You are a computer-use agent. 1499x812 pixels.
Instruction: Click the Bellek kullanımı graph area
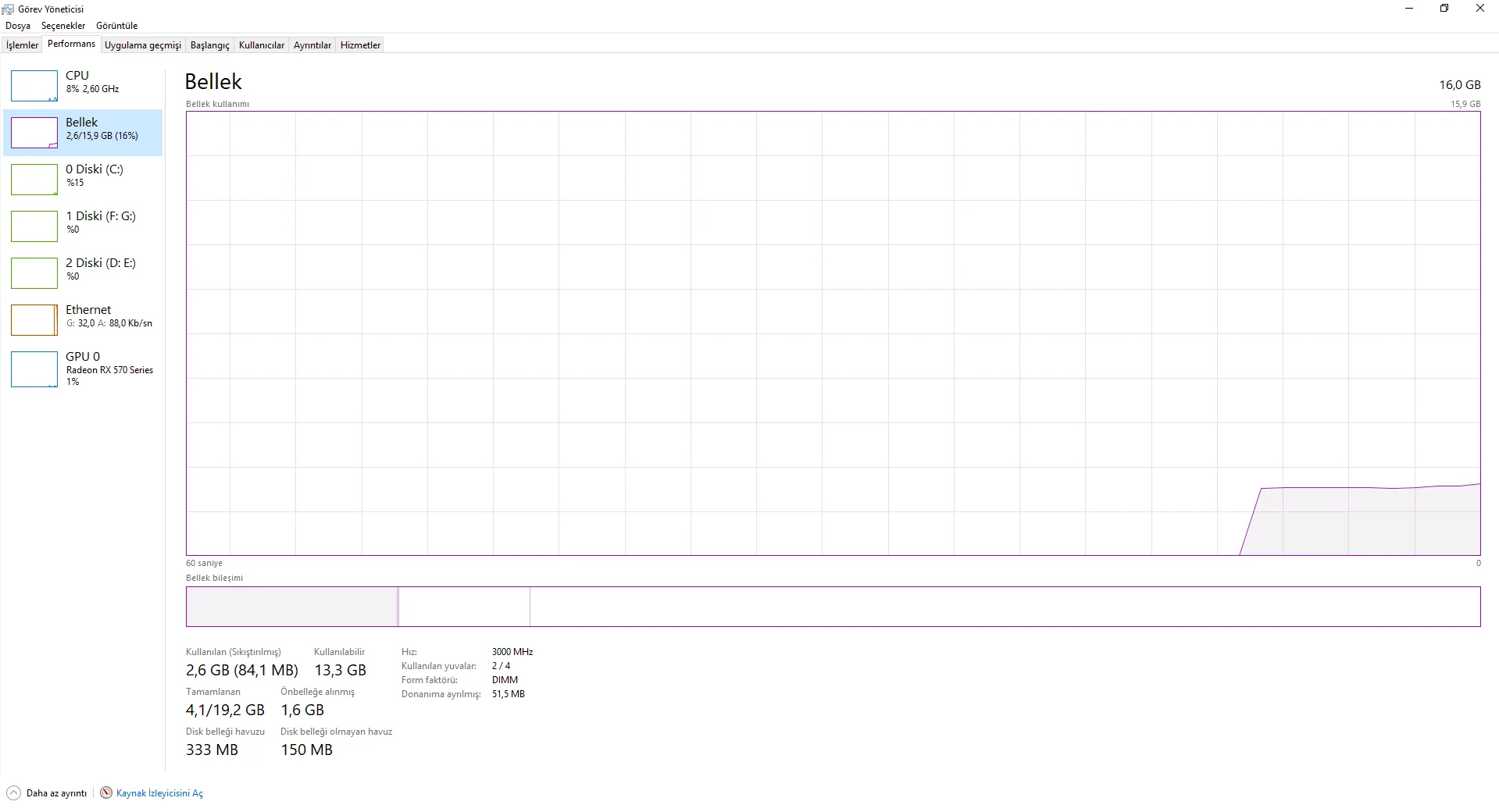point(833,333)
